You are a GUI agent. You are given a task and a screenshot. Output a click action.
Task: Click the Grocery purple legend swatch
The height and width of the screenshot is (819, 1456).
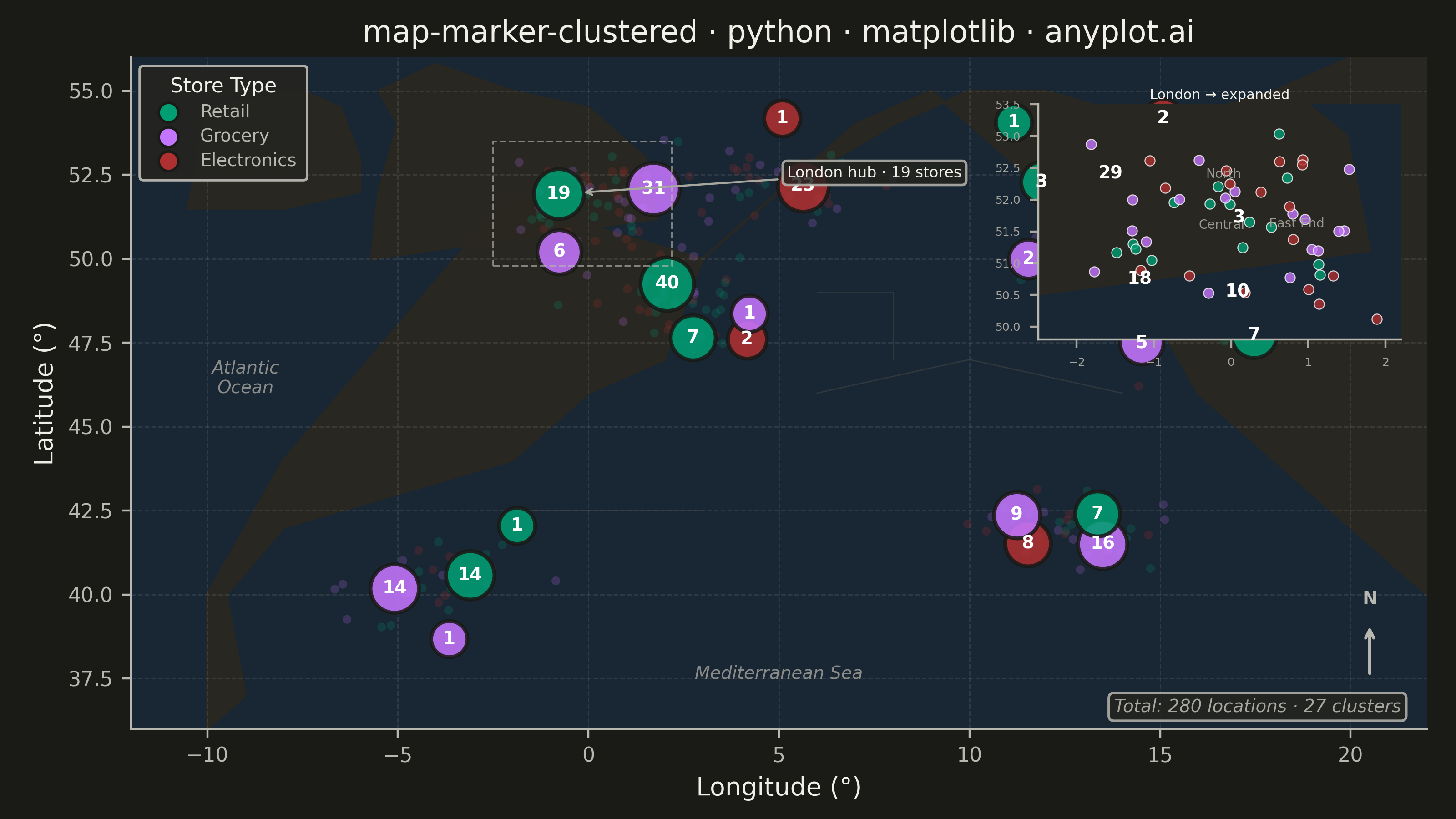point(168,136)
